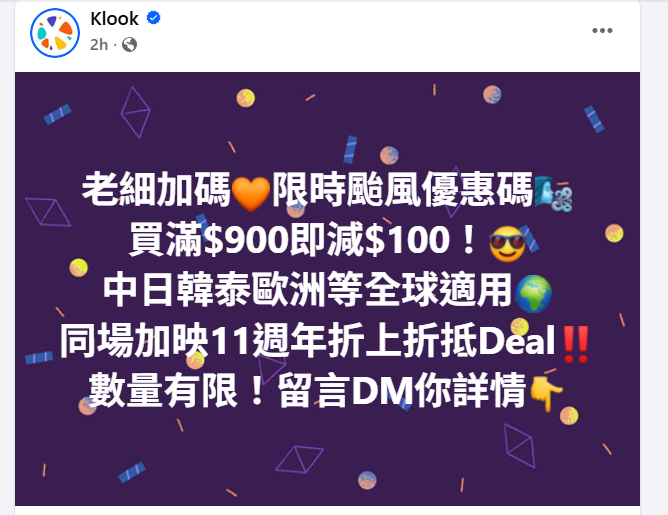
Task: Click the Earth globe emoji in image
Action: 533,294
